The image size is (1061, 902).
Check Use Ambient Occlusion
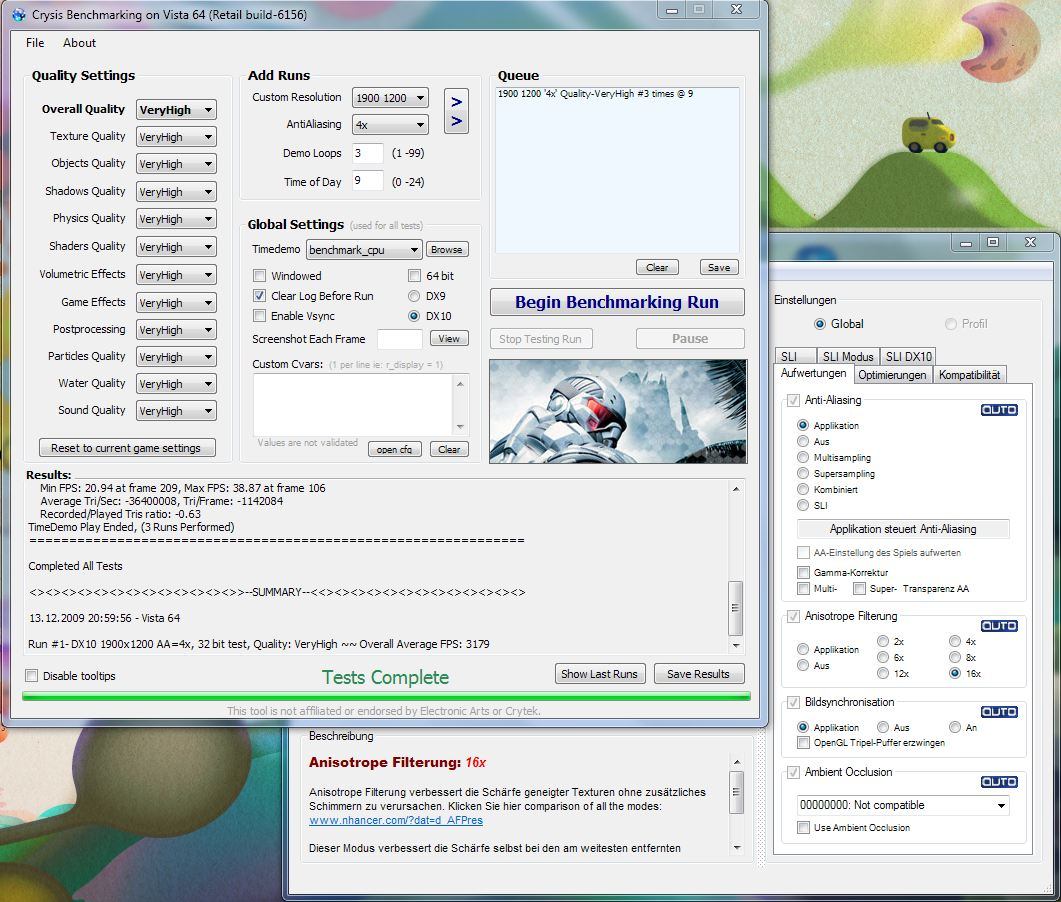[803, 827]
